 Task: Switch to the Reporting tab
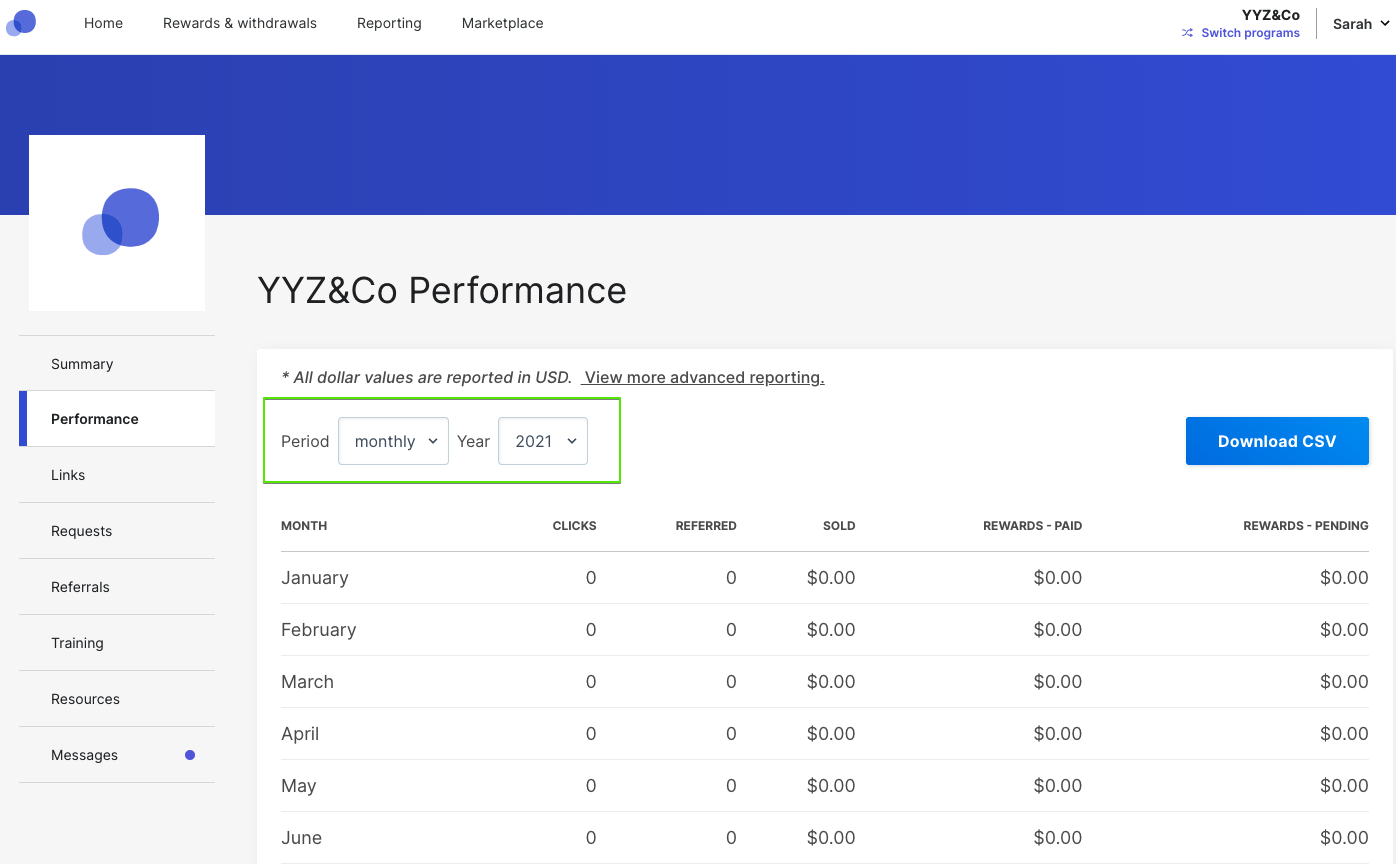tap(388, 23)
